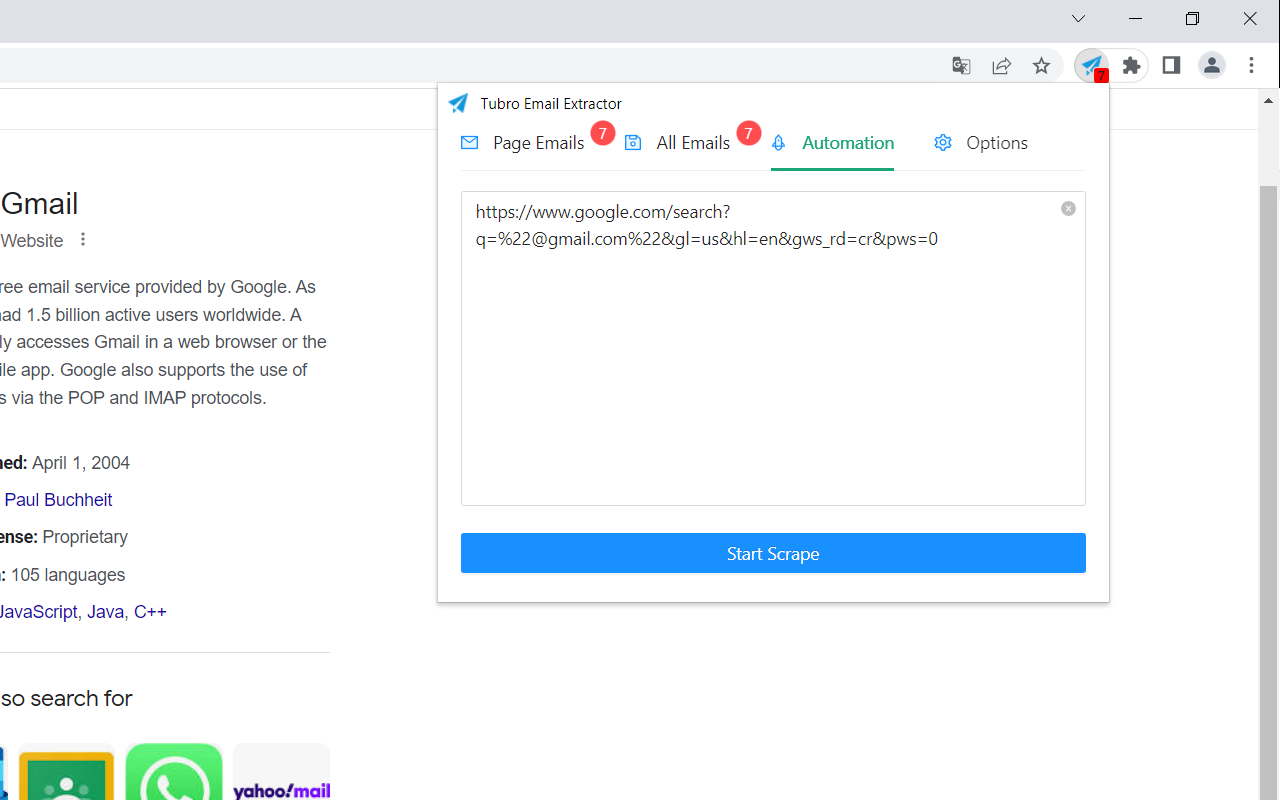This screenshot has width=1280, height=800.
Task: Open the C++ link
Action: [x=150, y=612]
